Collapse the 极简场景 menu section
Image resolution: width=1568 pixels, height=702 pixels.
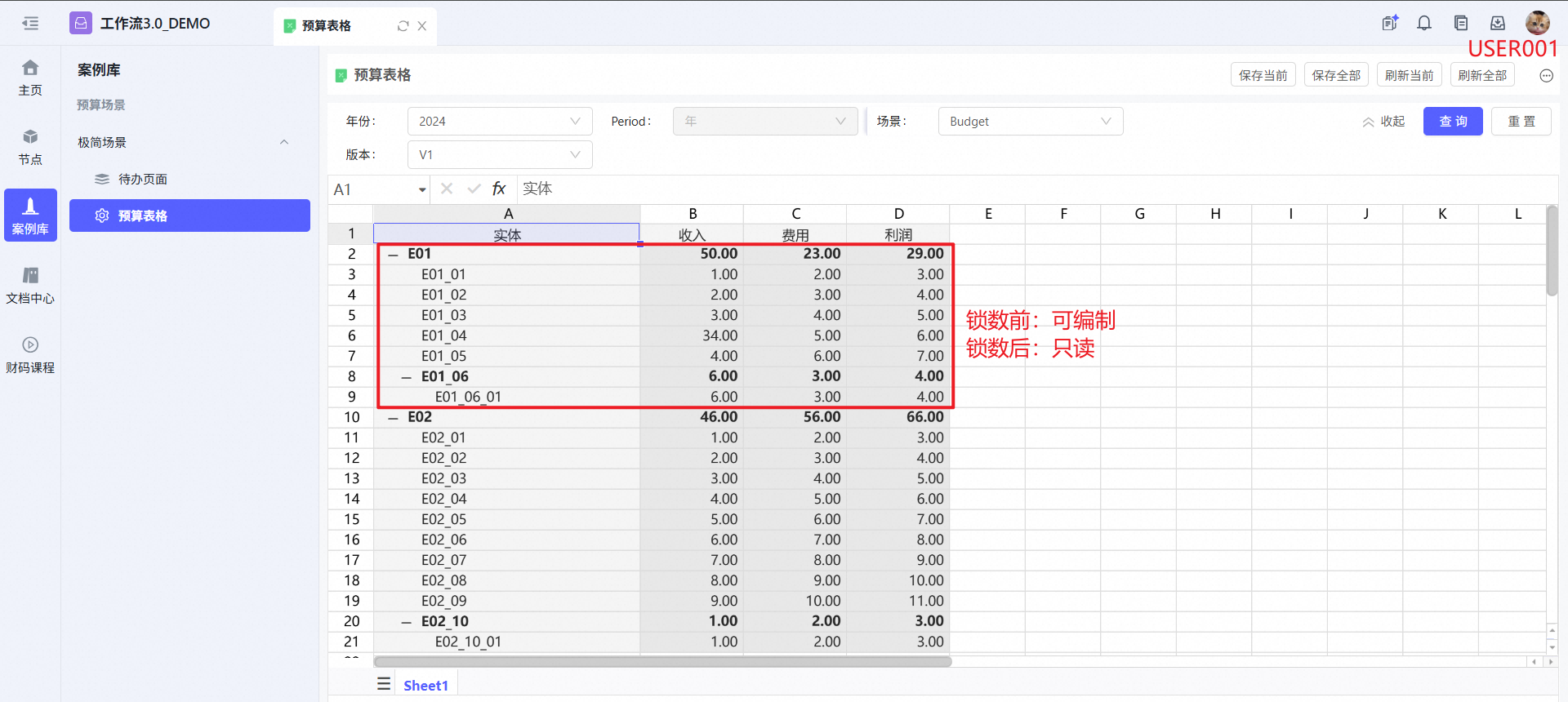click(284, 142)
